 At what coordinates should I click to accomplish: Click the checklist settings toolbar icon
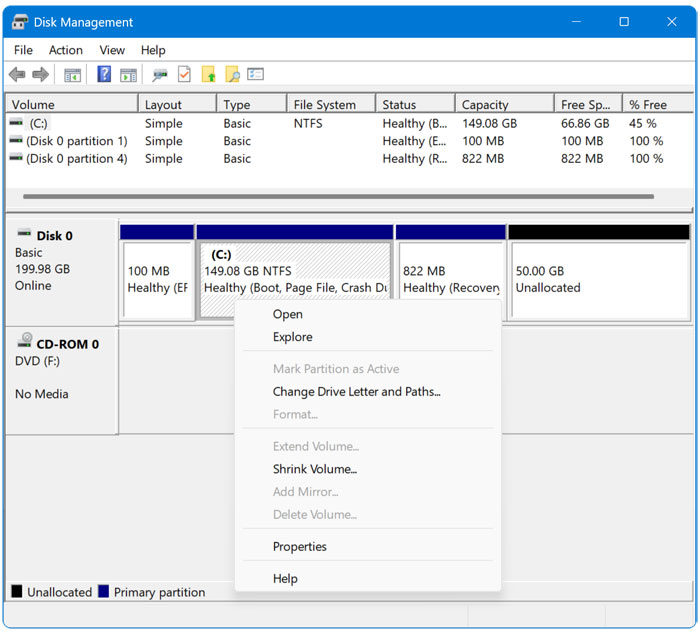coord(256,74)
